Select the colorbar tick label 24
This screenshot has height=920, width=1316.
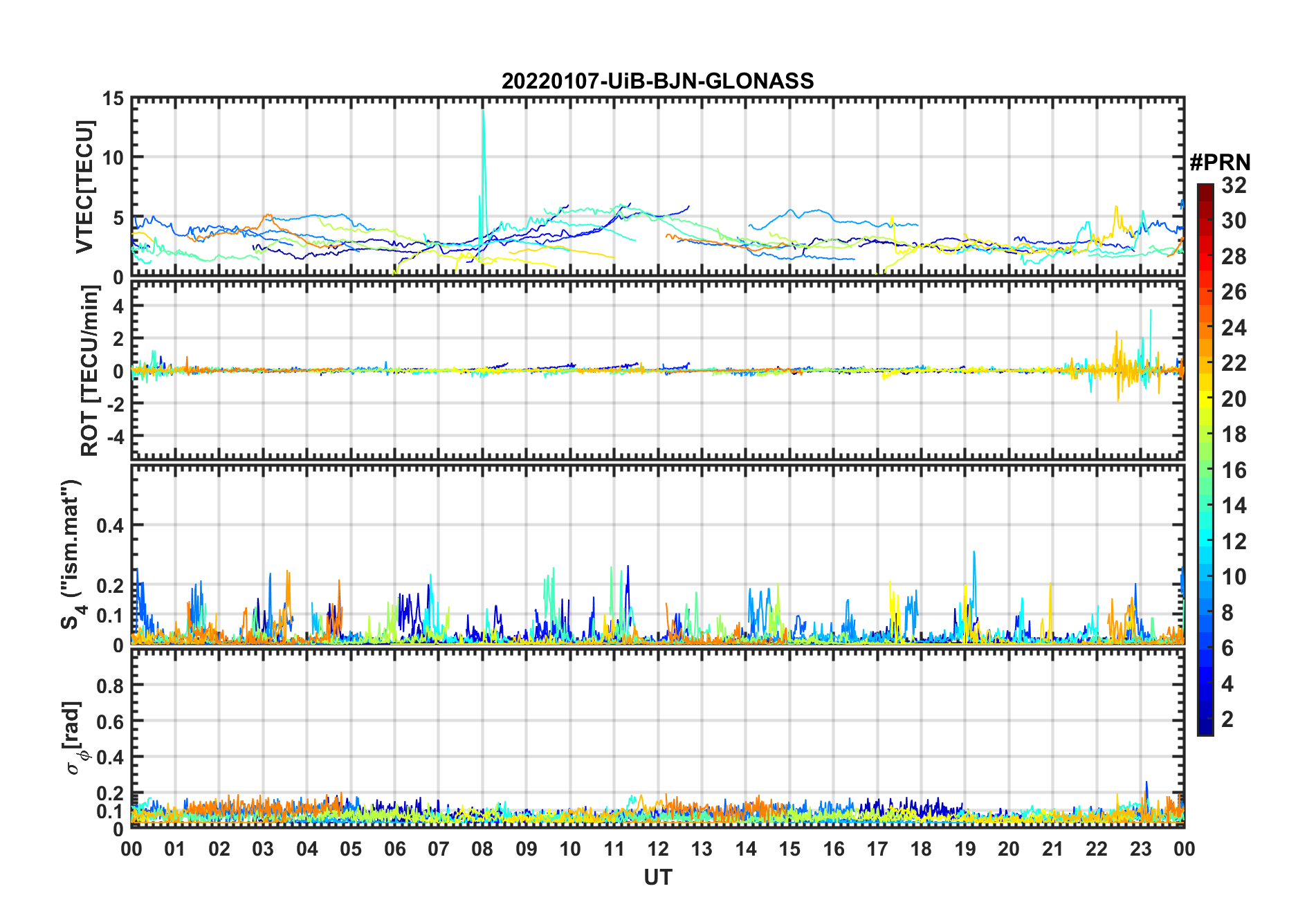tap(1234, 328)
